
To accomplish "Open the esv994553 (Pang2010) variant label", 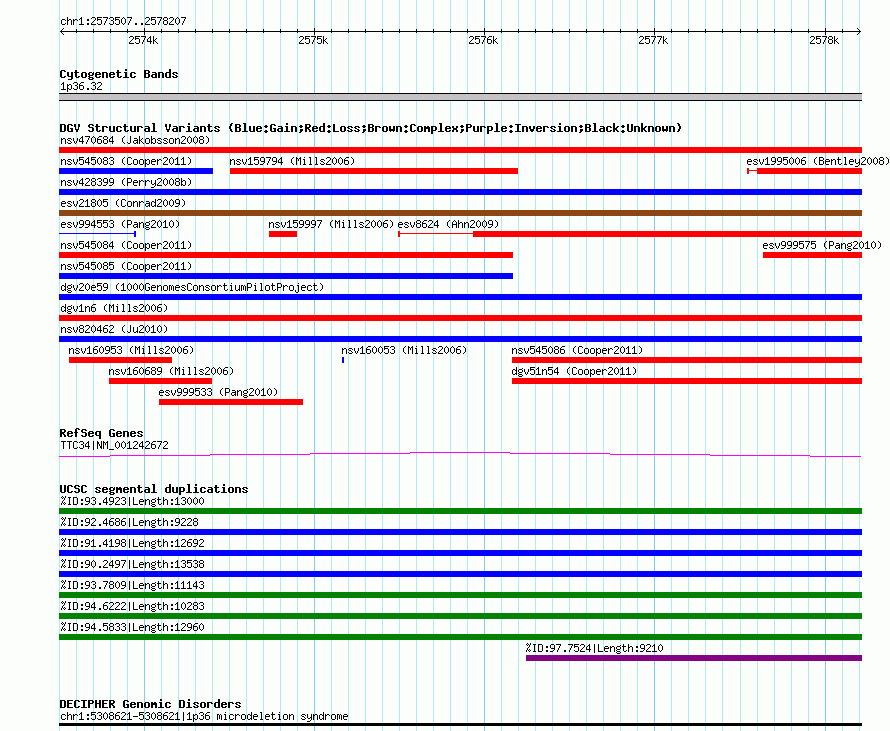I will click(x=120, y=224).
